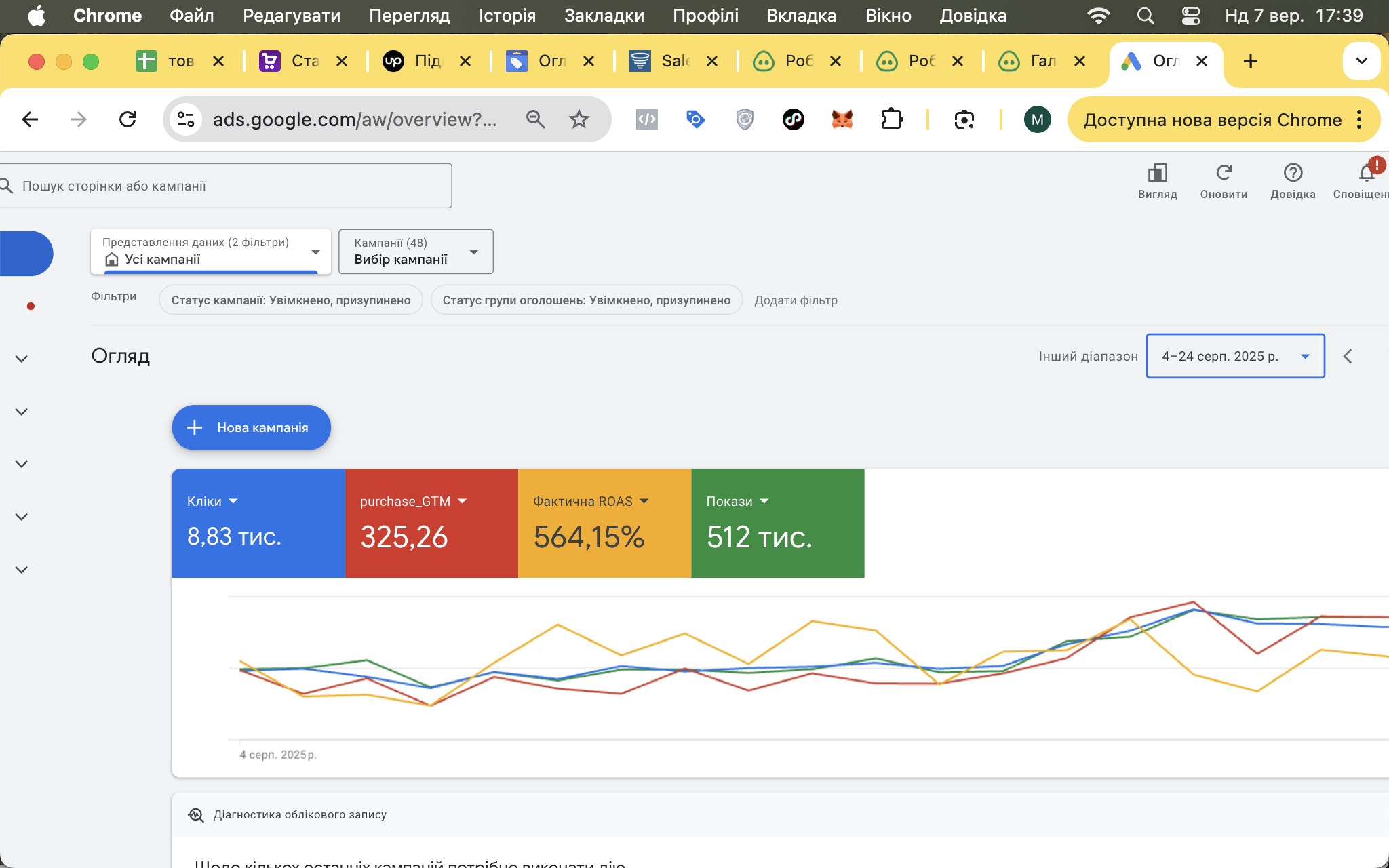Click the shield extension icon
This screenshot has width=1389, height=868.
pos(745,120)
